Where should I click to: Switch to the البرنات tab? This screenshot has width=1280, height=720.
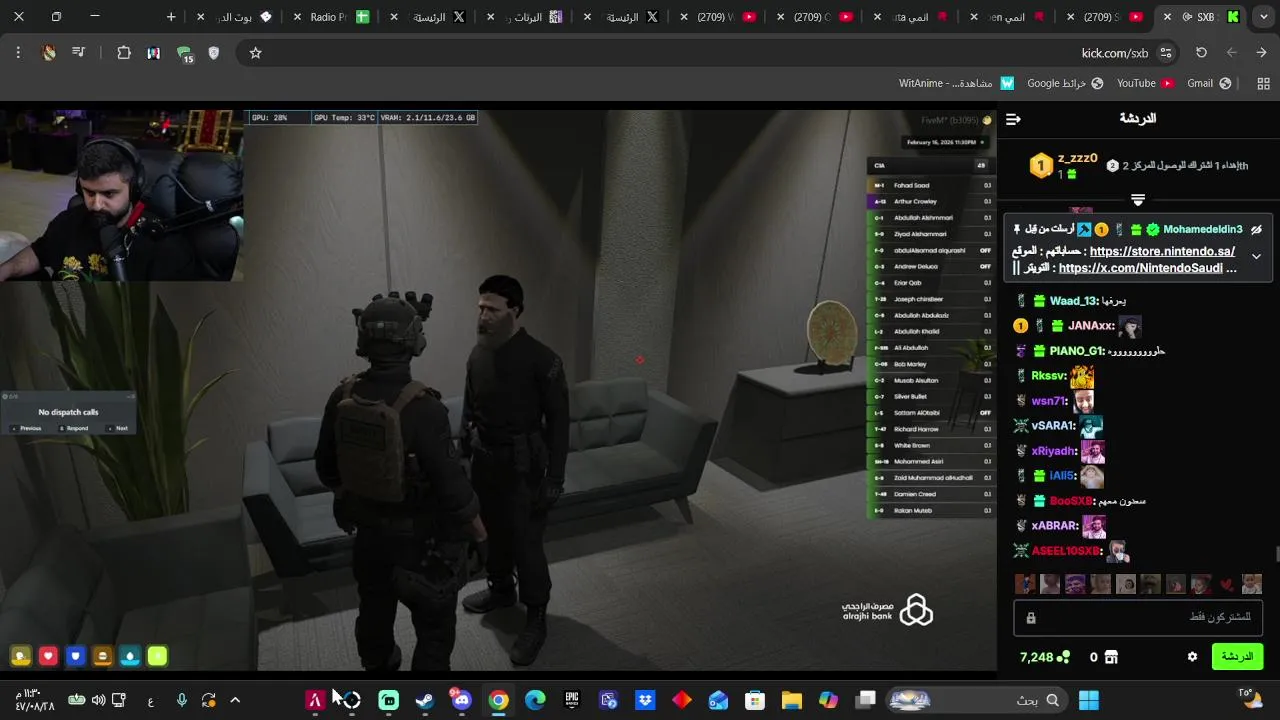524,17
